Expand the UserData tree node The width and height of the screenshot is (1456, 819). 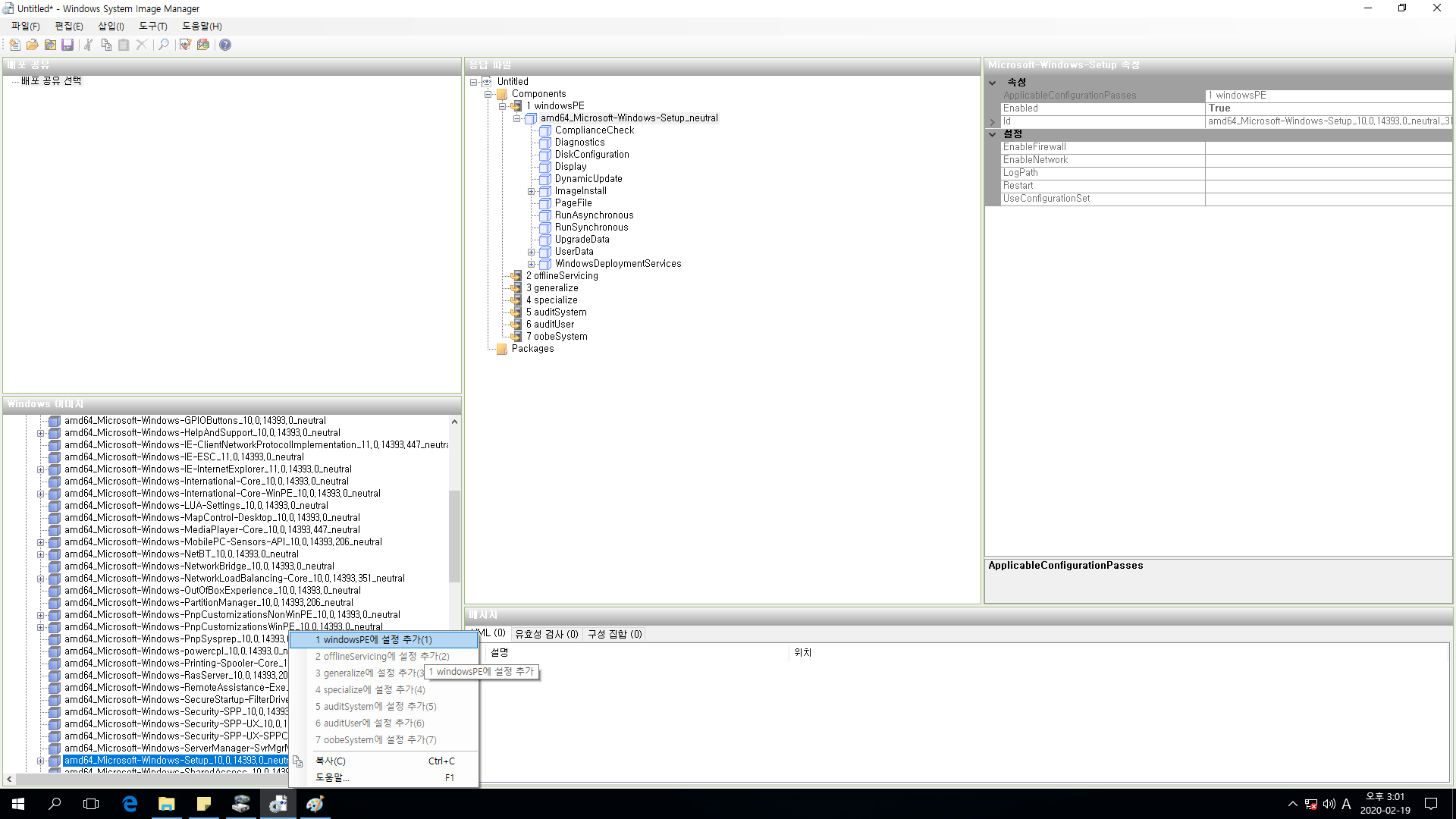531,252
